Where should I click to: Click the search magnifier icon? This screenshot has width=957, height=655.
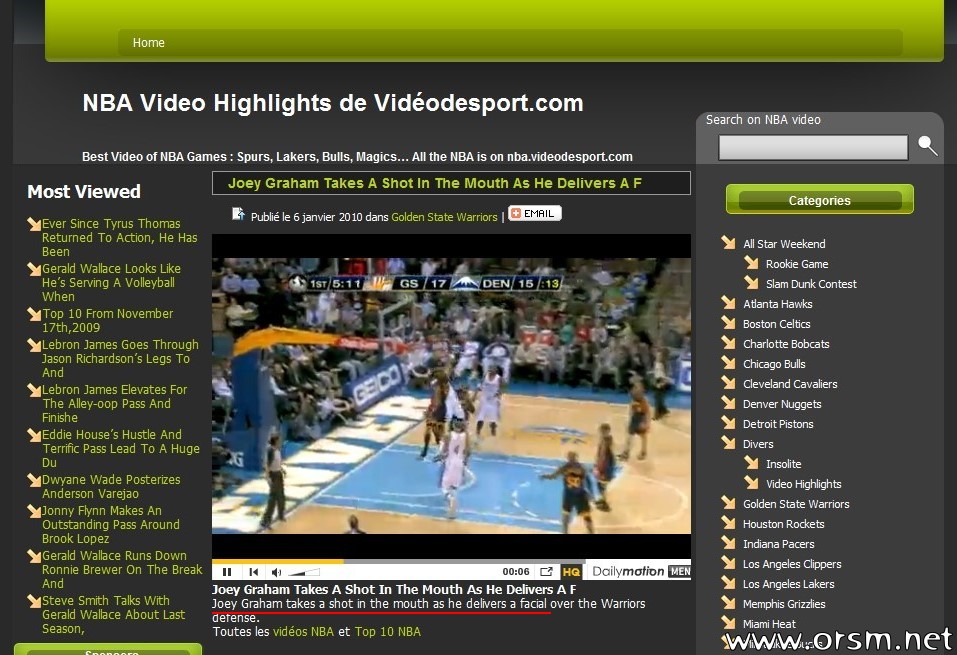[x=928, y=145]
